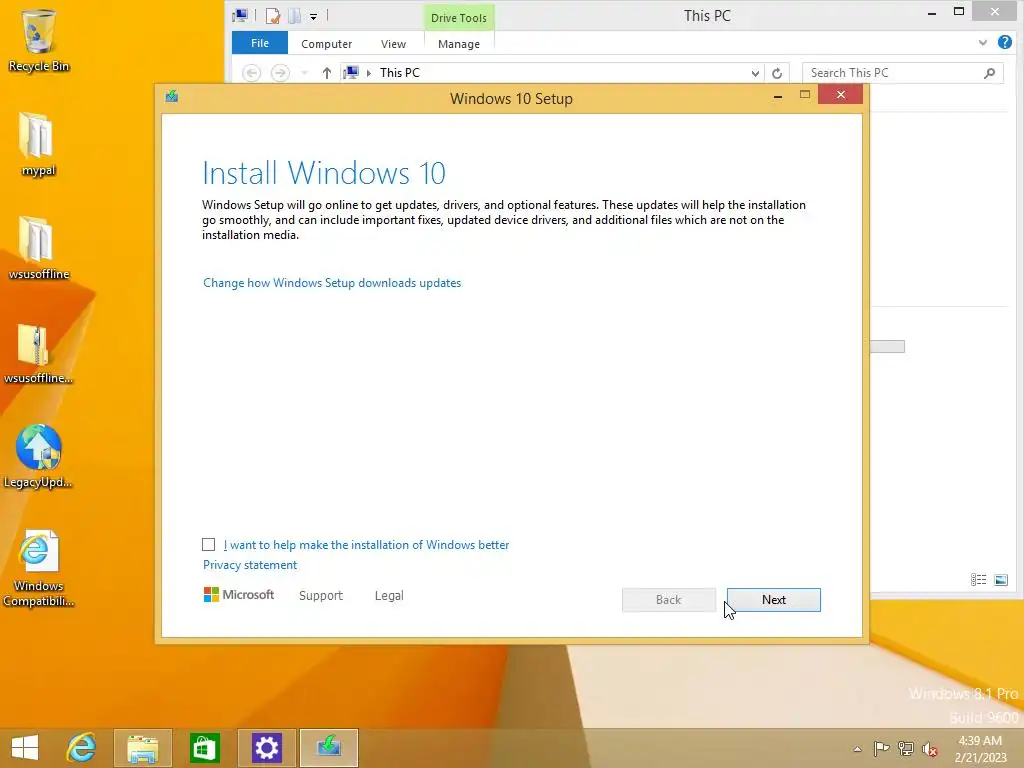Click the This PC help question icon
The height and width of the screenshot is (768, 1024).
coord(1004,42)
